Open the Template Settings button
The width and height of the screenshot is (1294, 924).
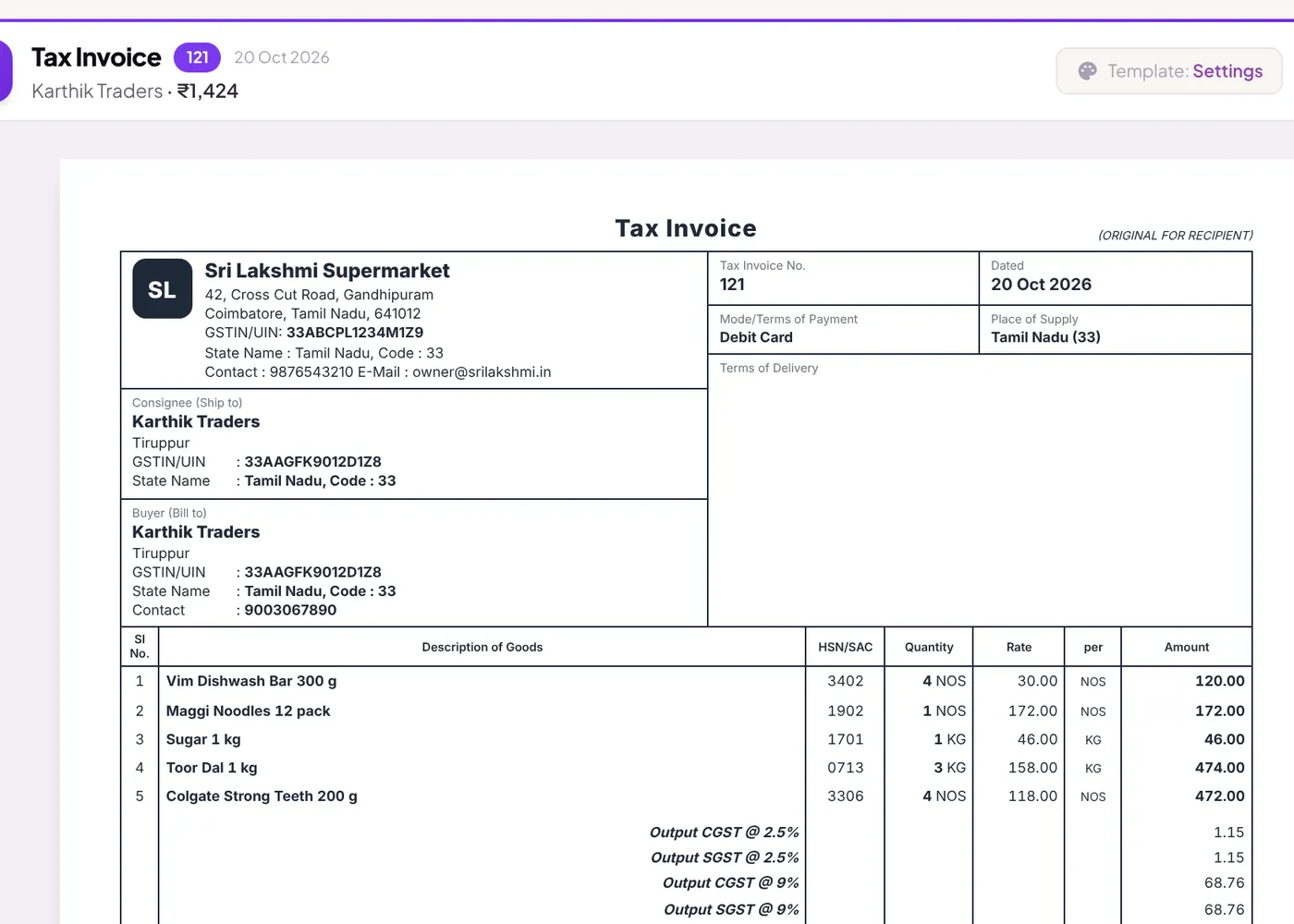tap(1169, 71)
